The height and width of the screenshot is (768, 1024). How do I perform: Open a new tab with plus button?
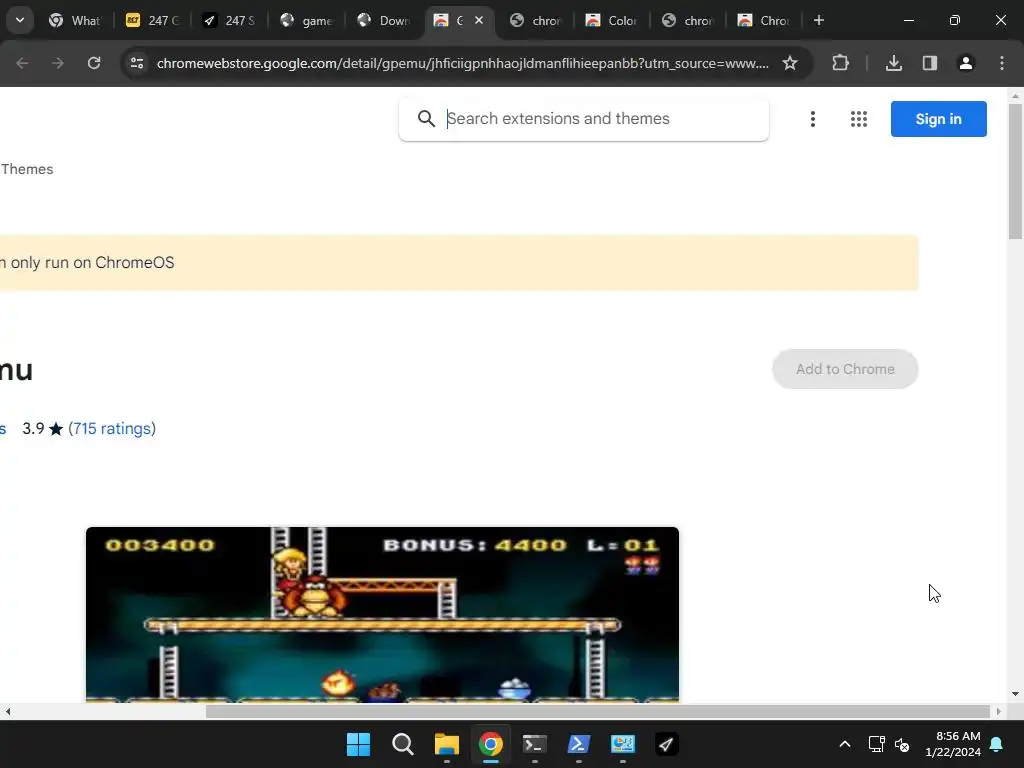click(818, 20)
